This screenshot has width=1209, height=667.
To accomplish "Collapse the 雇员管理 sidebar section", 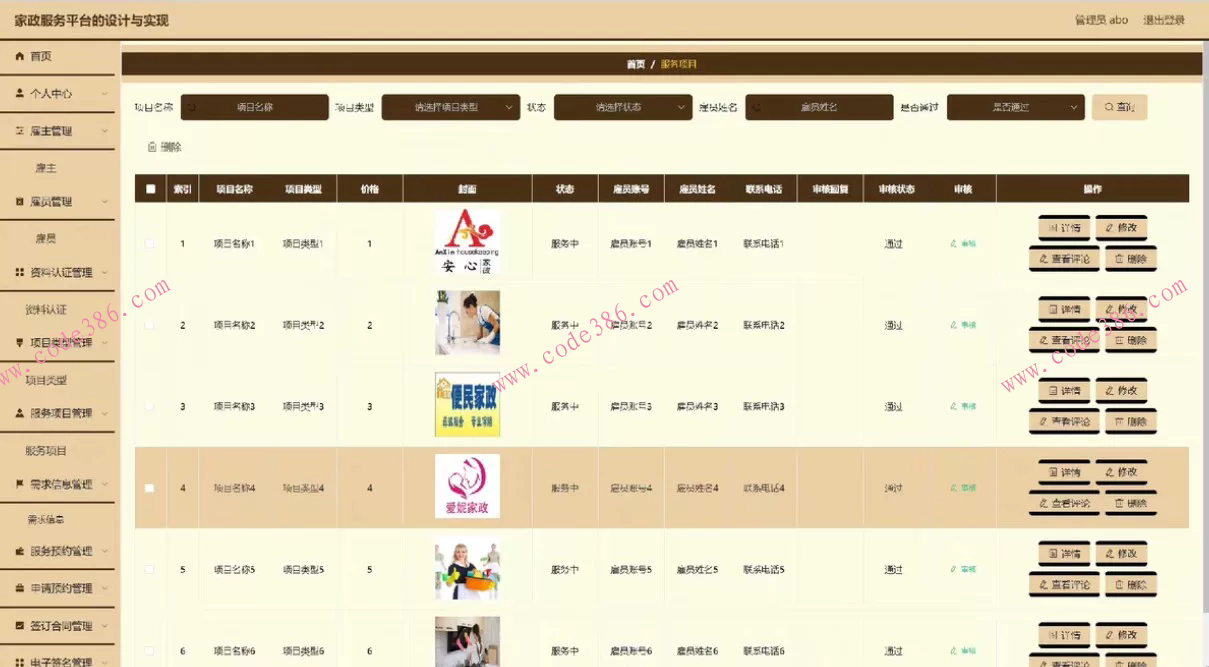I will [57, 202].
